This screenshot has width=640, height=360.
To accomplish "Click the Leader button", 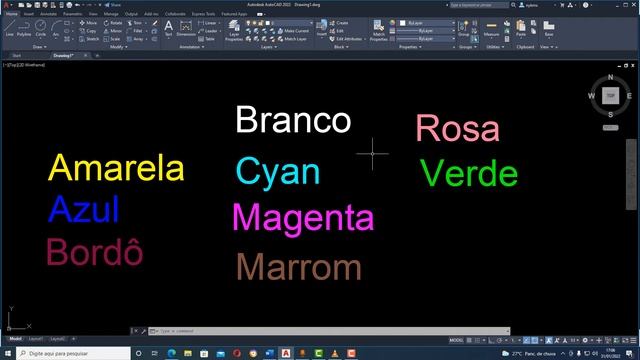I will 208,31.
